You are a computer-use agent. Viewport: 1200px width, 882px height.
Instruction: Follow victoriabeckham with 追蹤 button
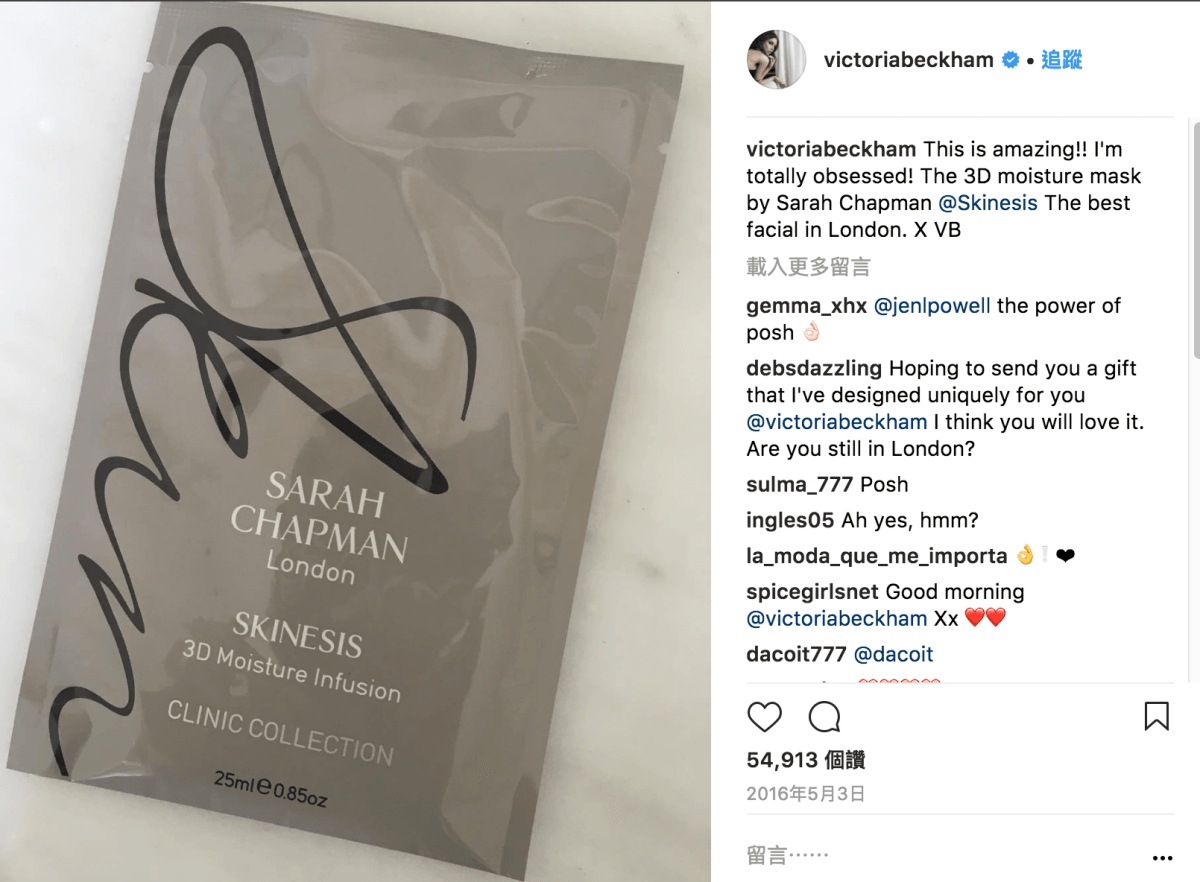coord(1062,60)
